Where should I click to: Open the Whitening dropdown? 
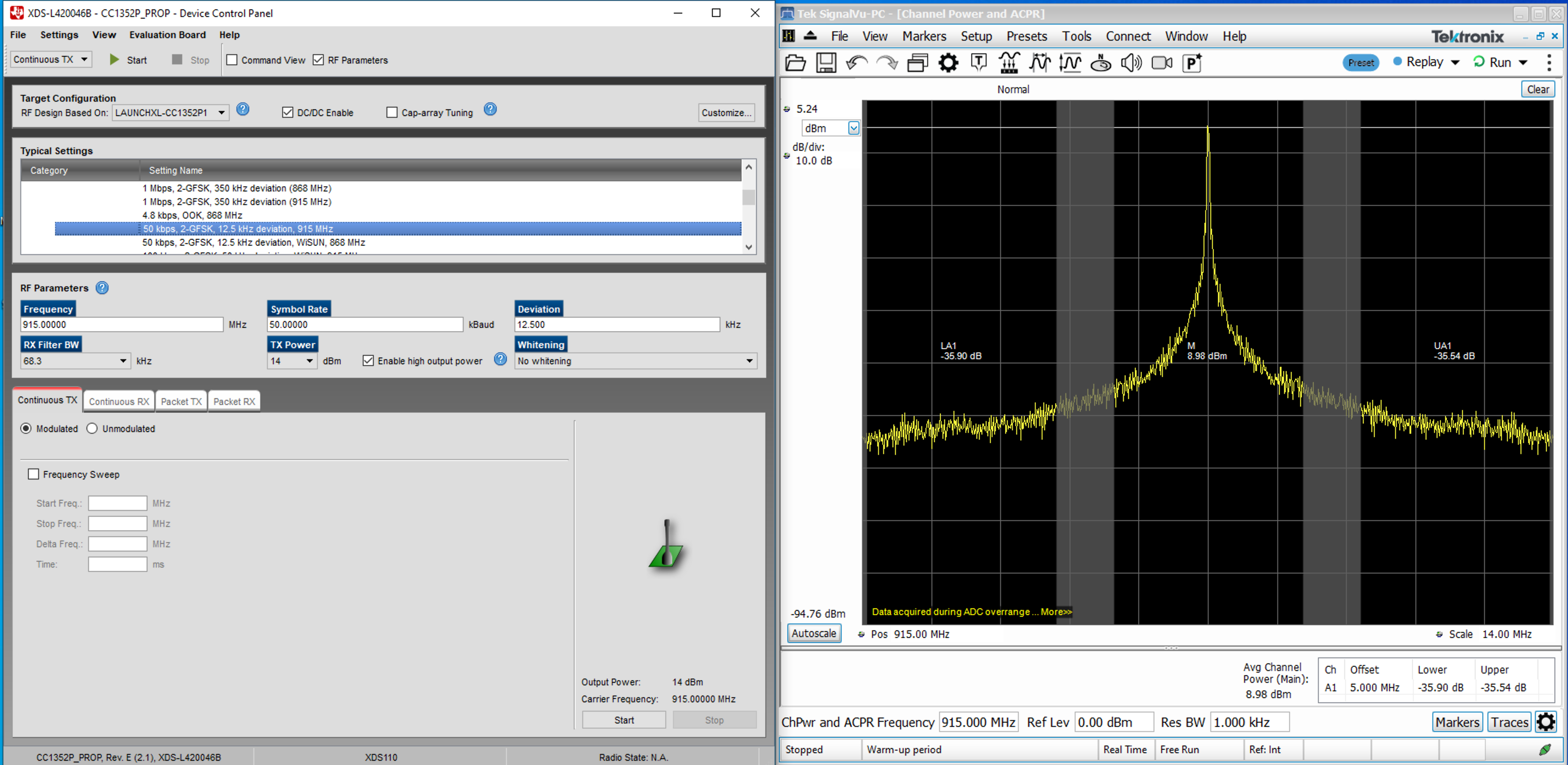636,361
